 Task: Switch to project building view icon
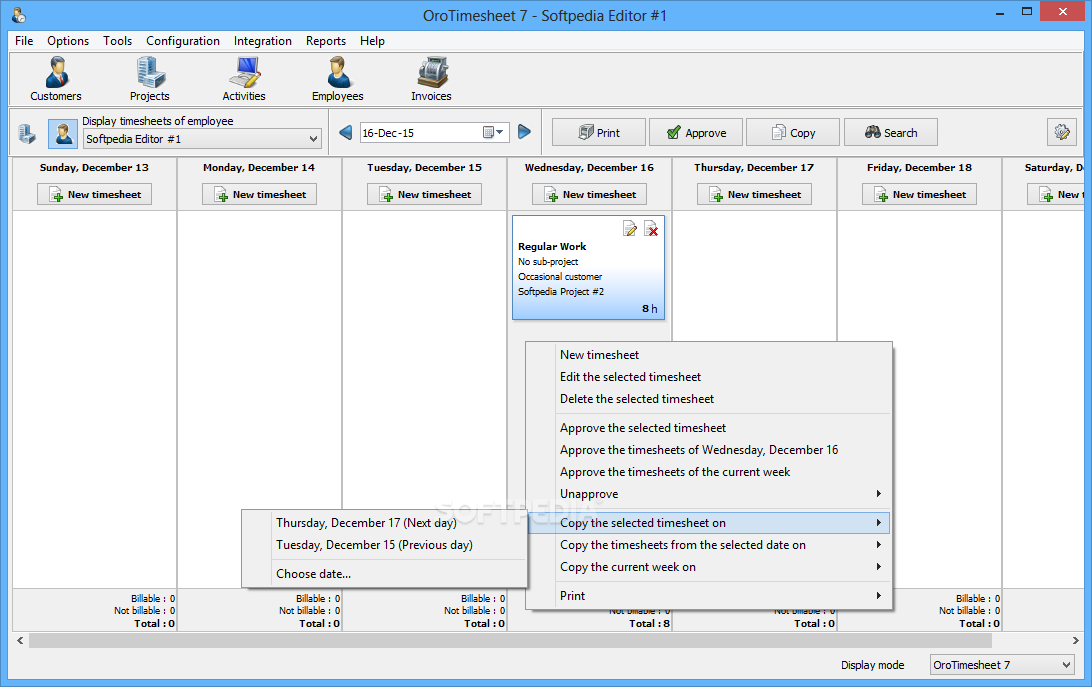click(x=27, y=133)
